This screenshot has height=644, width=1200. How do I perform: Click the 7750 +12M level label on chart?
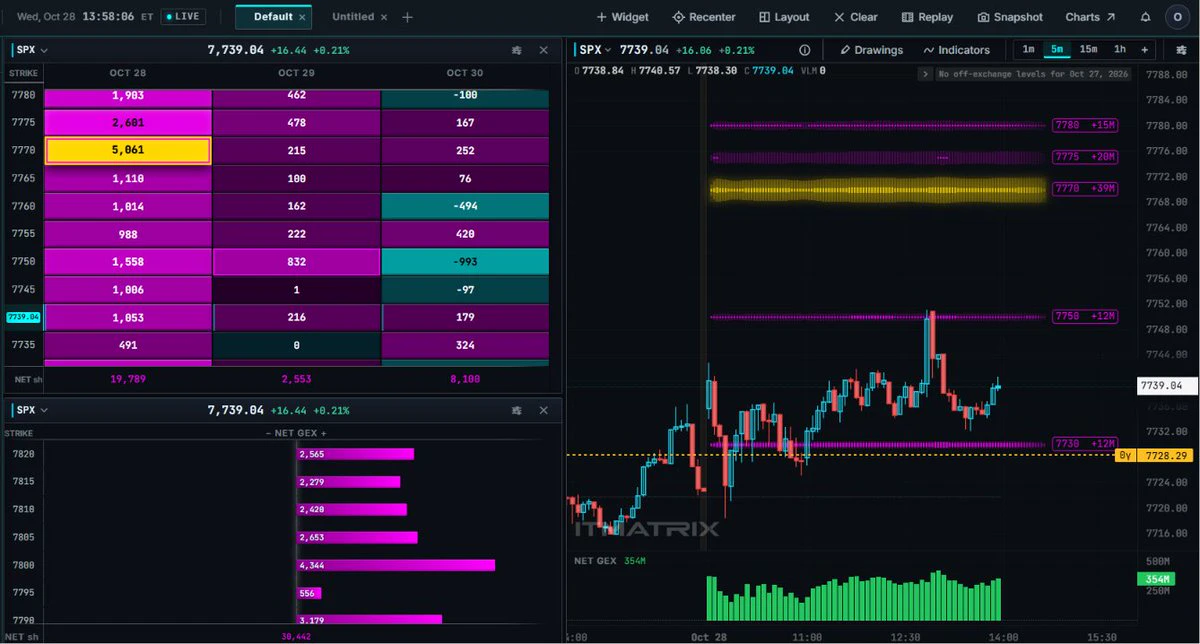click(1083, 317)
